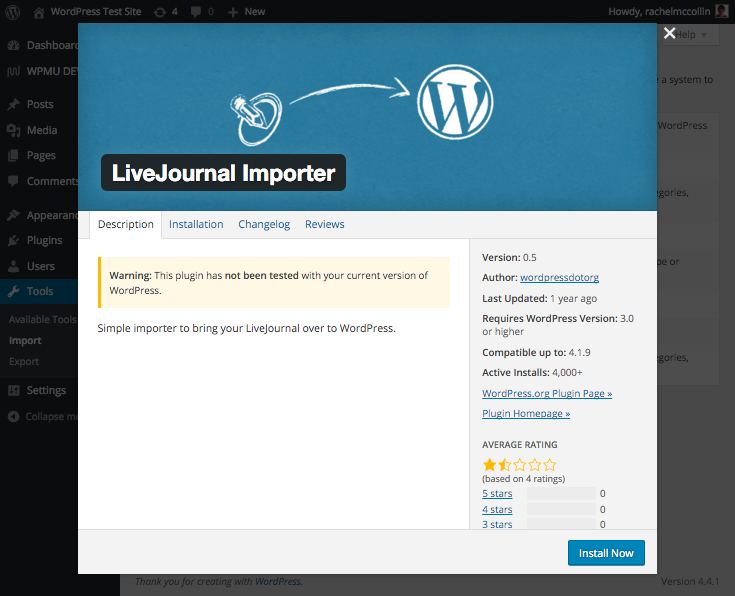Open the Plugin Homepage link
735x596 pixels.
(x=526, y=414)
